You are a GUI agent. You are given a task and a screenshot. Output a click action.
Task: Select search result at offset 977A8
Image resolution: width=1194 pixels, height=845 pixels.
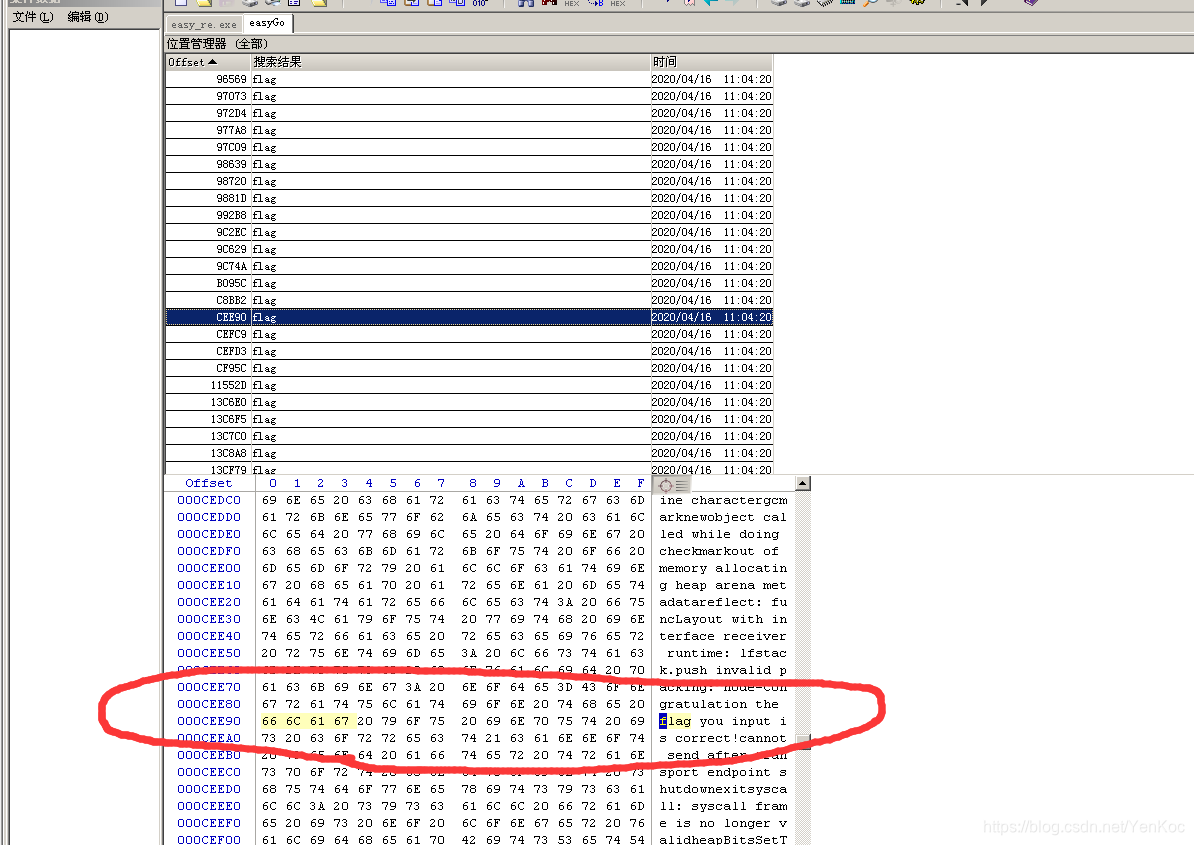point(469,130)
